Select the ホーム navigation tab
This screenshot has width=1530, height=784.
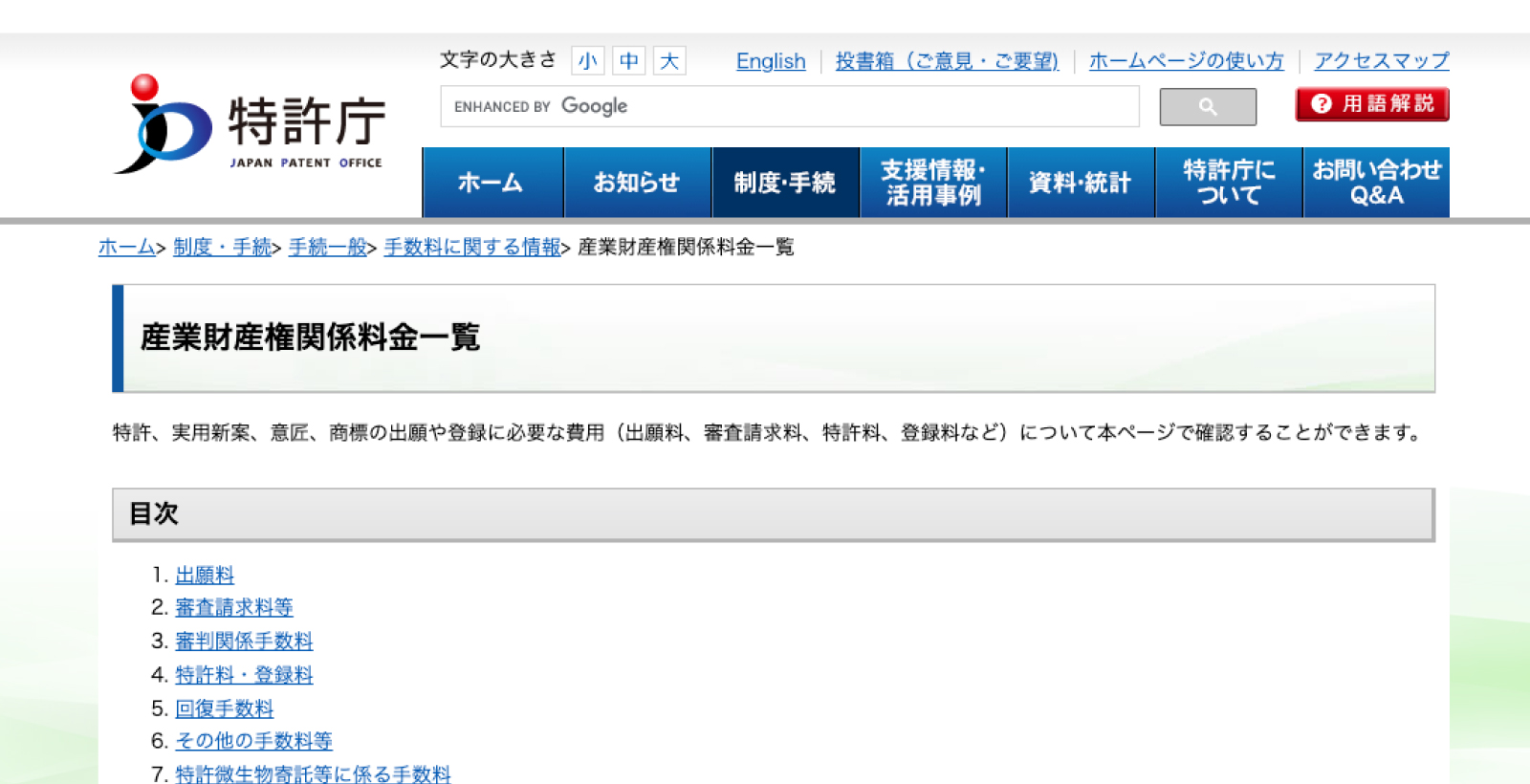point(492,183)
